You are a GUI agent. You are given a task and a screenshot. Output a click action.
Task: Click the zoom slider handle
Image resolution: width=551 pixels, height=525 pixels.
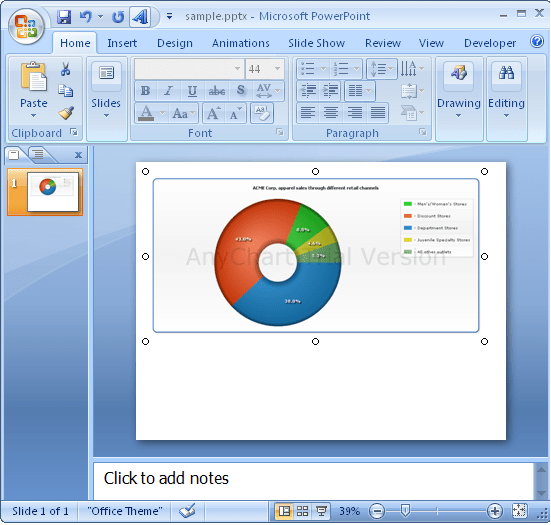pos(405,511)
